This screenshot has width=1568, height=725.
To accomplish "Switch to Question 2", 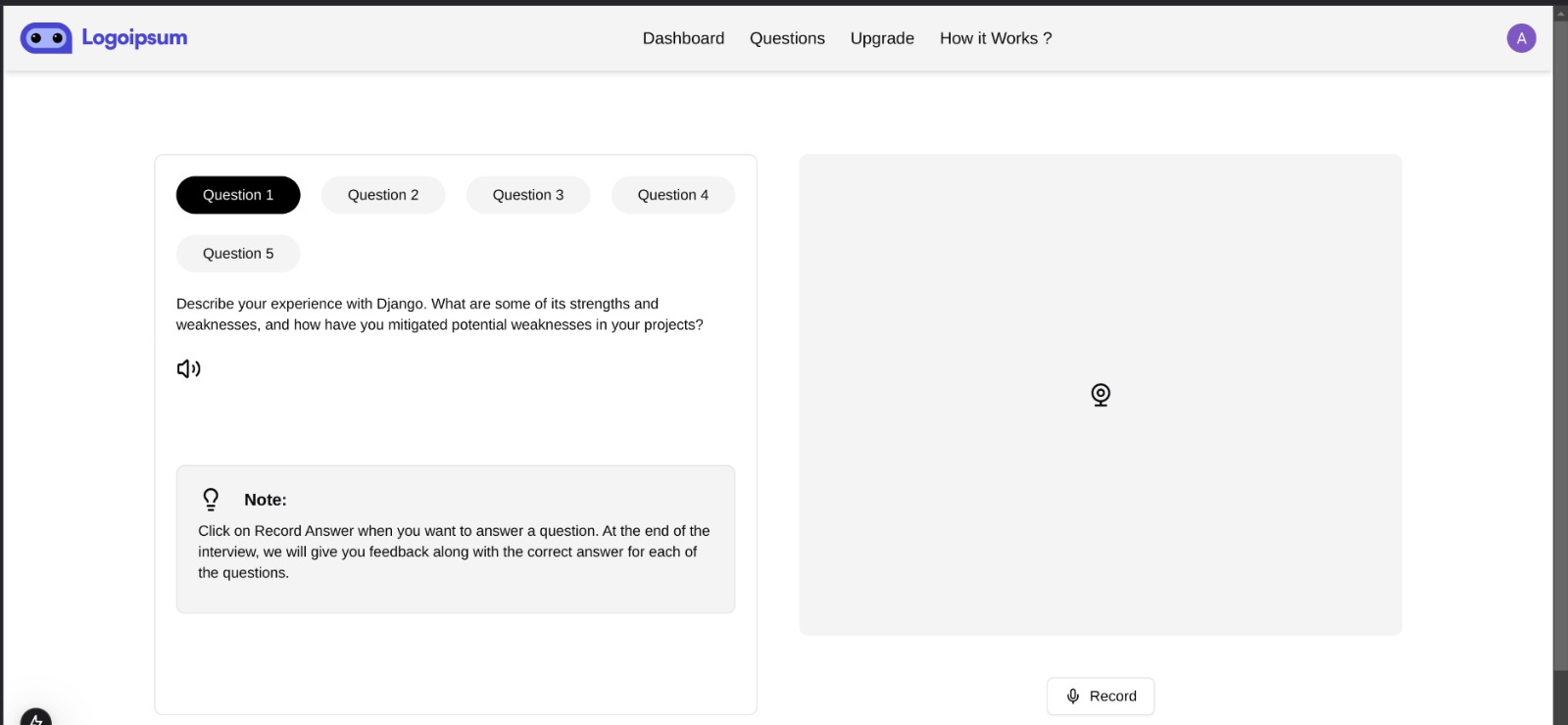I will 383,195.
